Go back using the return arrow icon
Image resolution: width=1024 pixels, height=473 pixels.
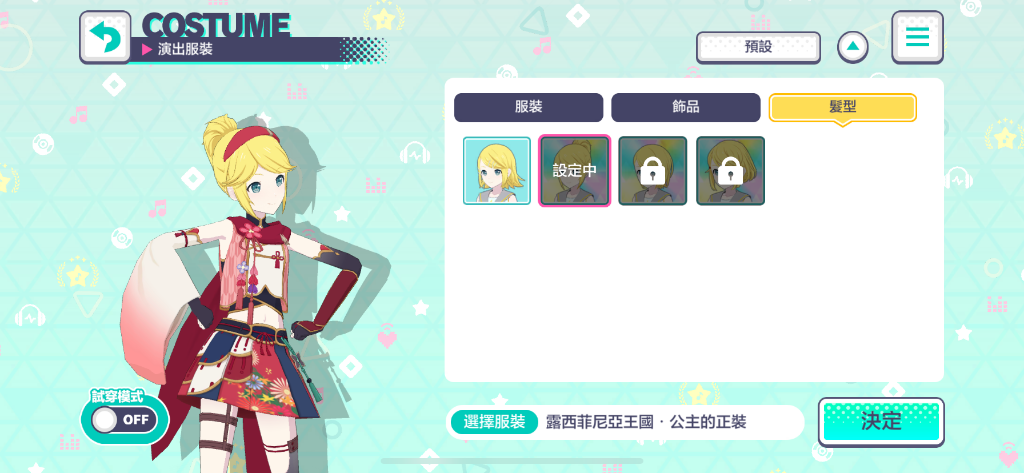click(104, 37)
